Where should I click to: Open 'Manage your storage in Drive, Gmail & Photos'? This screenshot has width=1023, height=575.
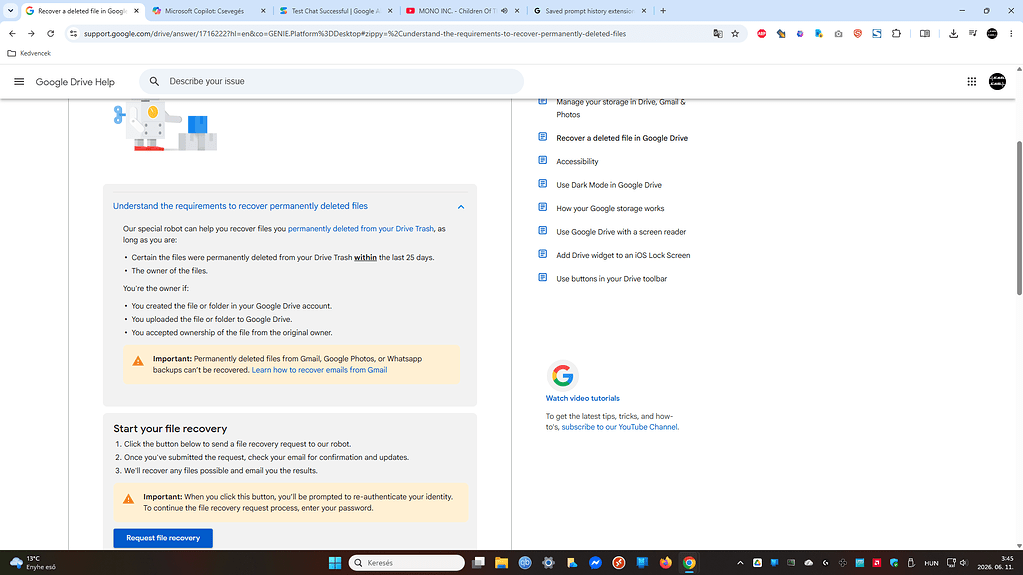pos(620,108)
